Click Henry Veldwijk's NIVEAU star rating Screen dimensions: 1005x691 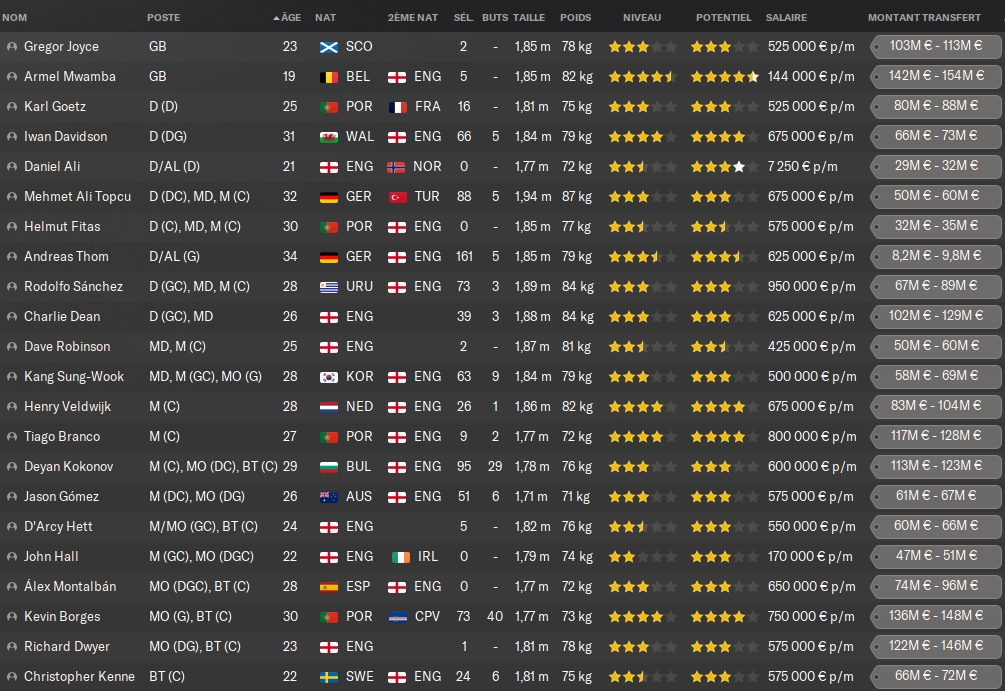pyautogui.click(x=641, y=407)
